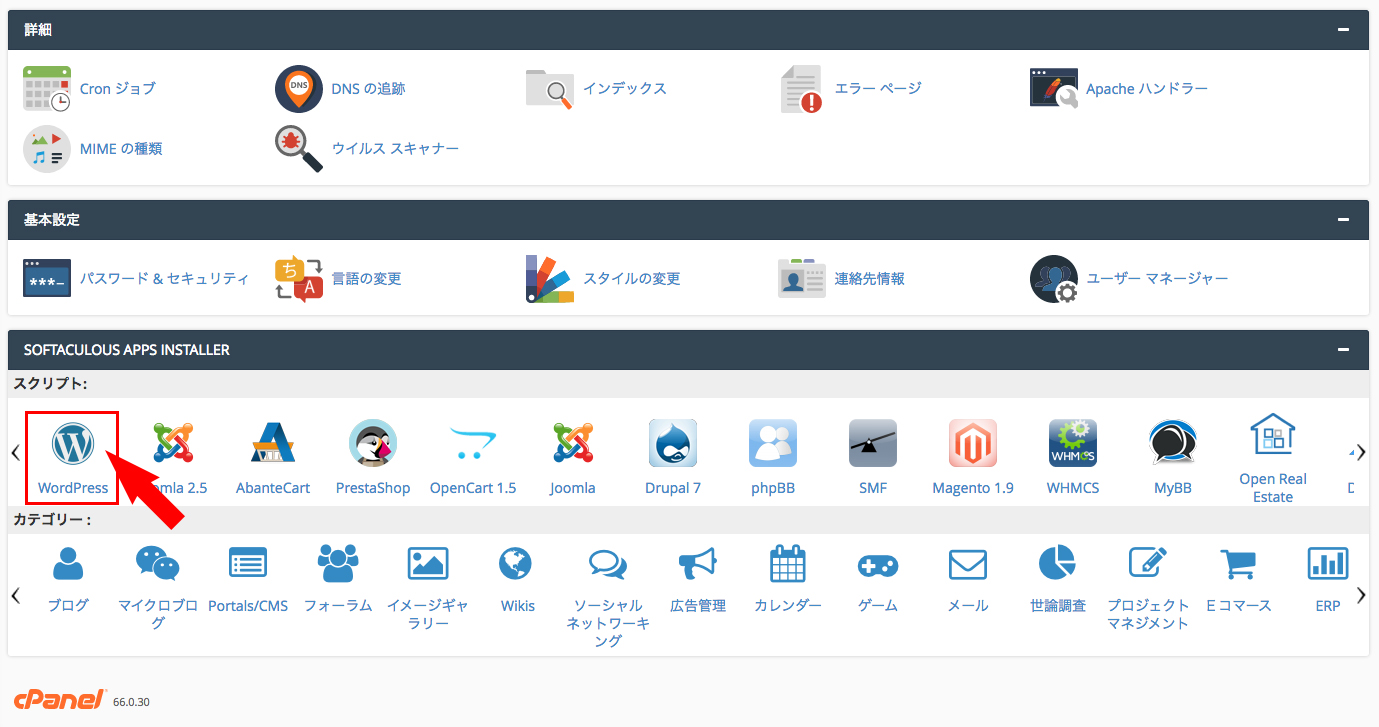Select the Magento 1.9 icon
The width and height of the screenshot is (1379, 727).
[972, 443]
